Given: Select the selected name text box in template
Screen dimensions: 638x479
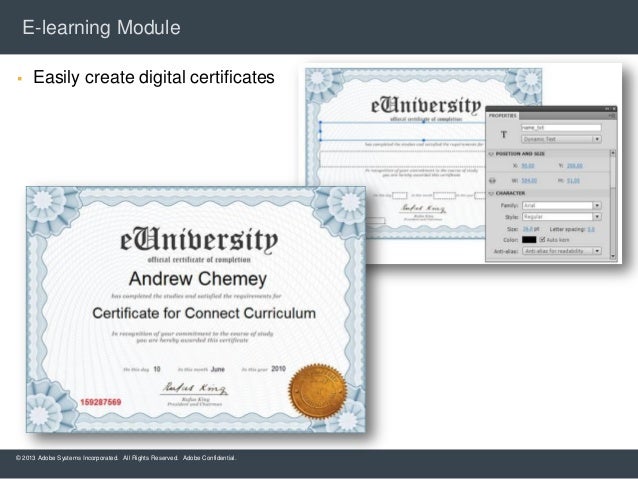Looking at the screenshot, I should pyautogui.click(x=402, y=131).
